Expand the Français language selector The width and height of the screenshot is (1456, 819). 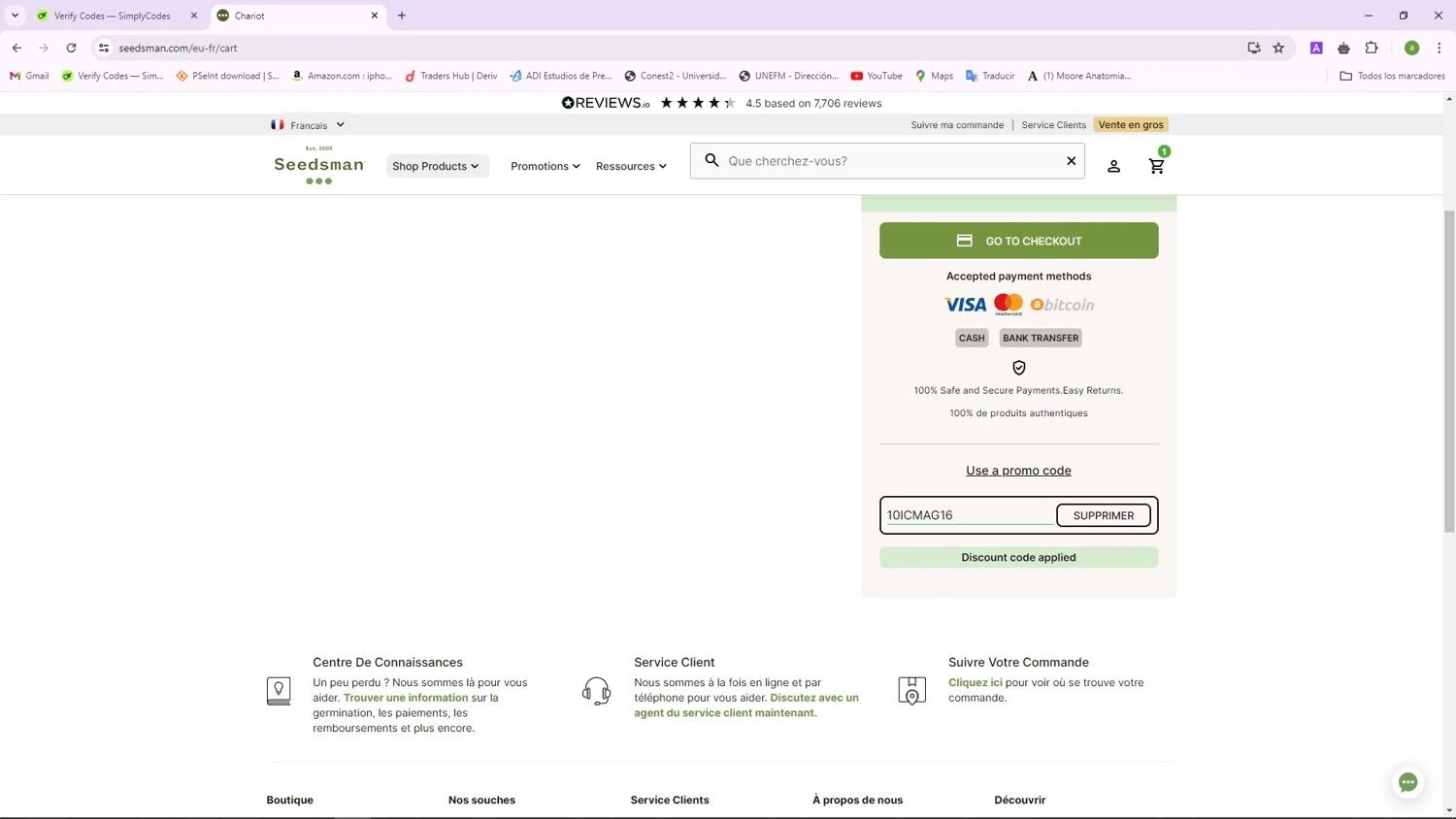308,125
